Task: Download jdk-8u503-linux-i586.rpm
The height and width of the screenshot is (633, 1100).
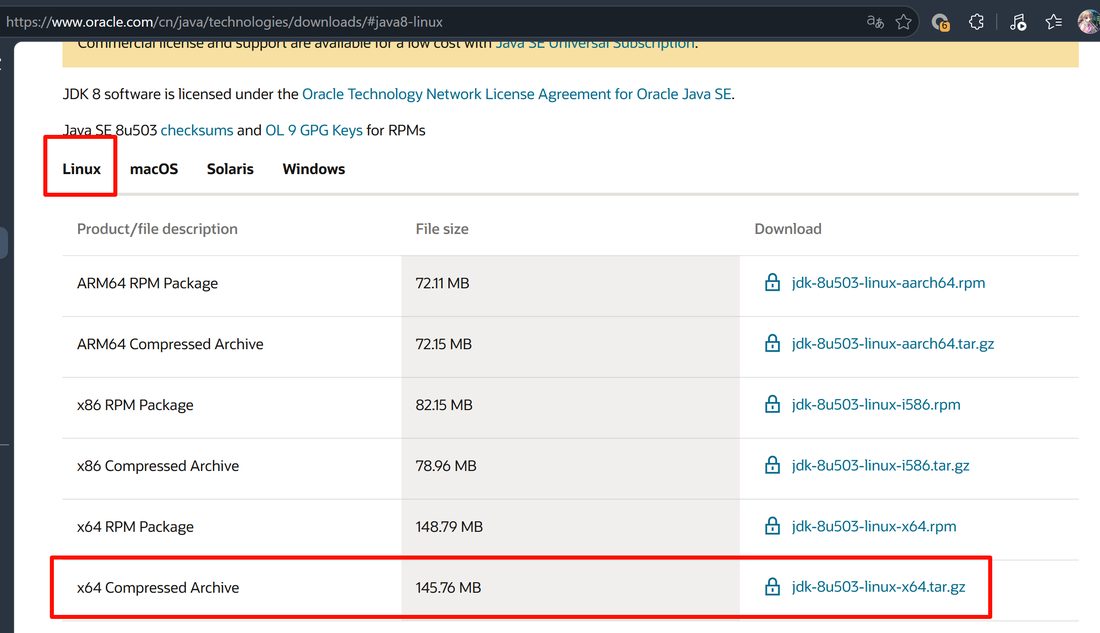Action: click(x=876, y=404)
